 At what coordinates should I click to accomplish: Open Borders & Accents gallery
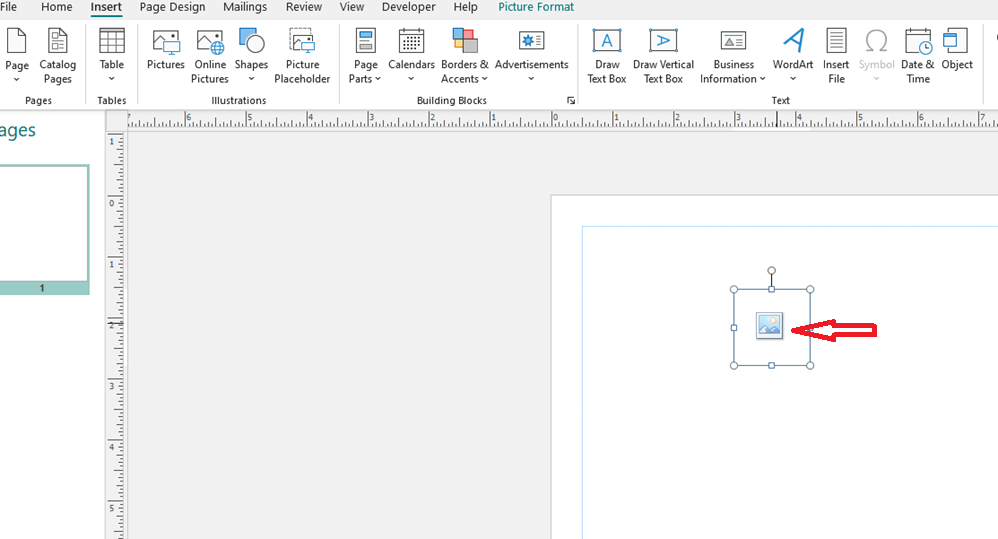[x=465, y=56]
